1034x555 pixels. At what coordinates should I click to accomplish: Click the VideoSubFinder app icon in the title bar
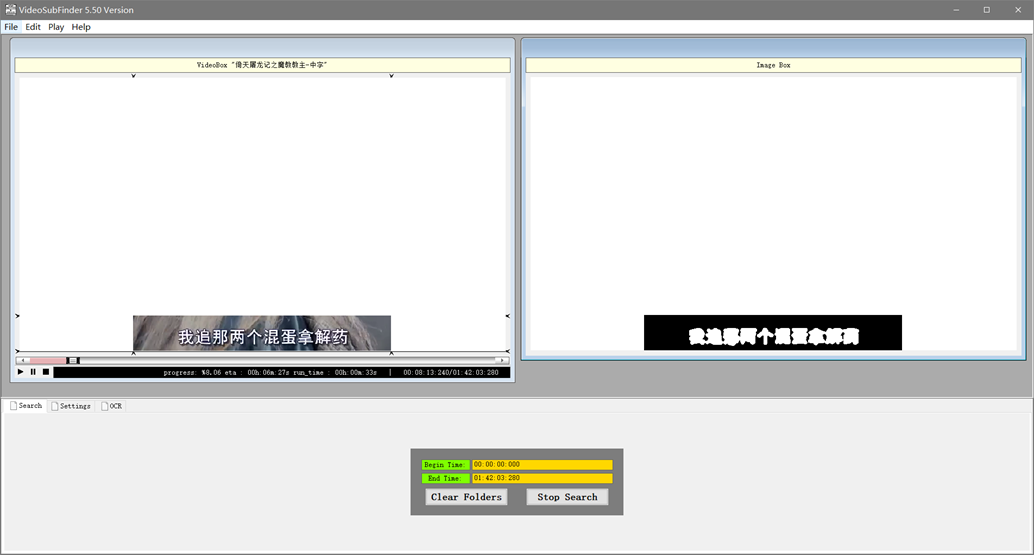pyautogui.click(x=11, y=10)
